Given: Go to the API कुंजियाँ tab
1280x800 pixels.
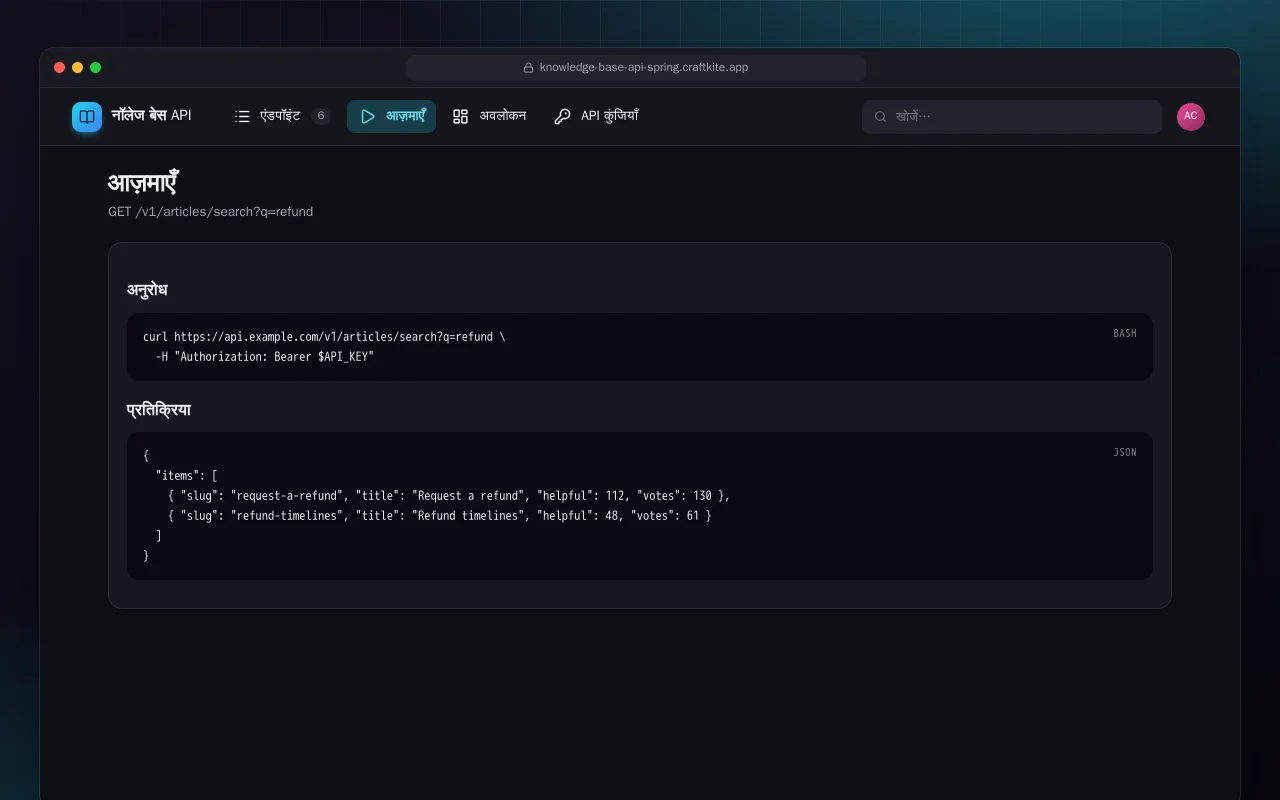Looking at the screenshot, I should (x=596, y=116).
